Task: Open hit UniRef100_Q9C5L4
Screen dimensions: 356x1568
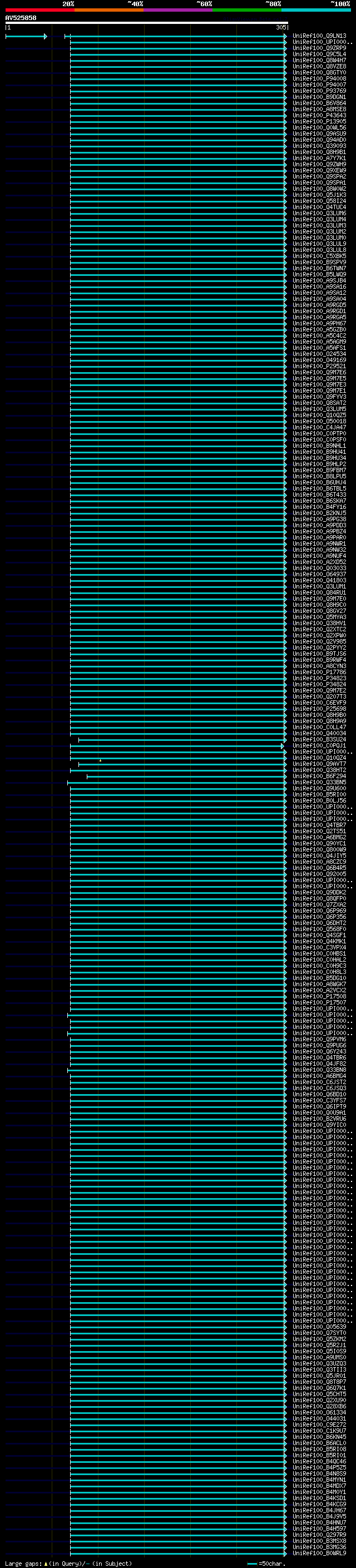Action: pyautogui.click(x=319, y=54)
